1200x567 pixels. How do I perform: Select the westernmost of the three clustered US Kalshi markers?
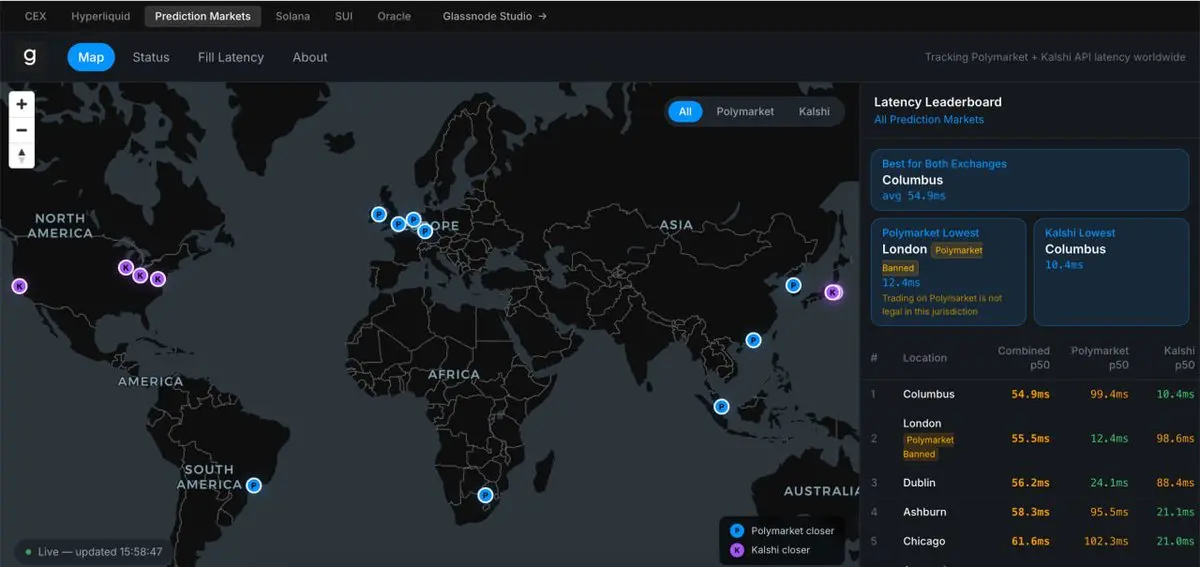(x=126, y=267)
